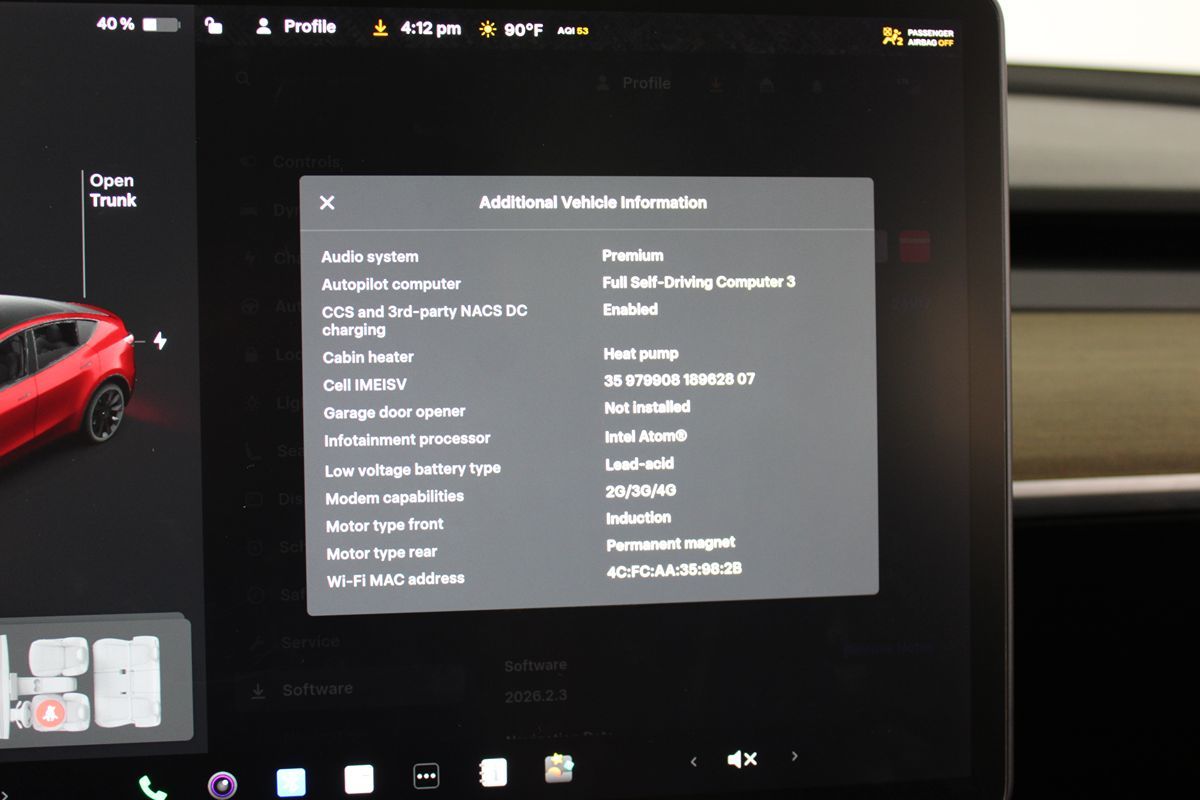Tap the Not installed value
This screenshot has height=800, width=1200.
click(647, 407)
